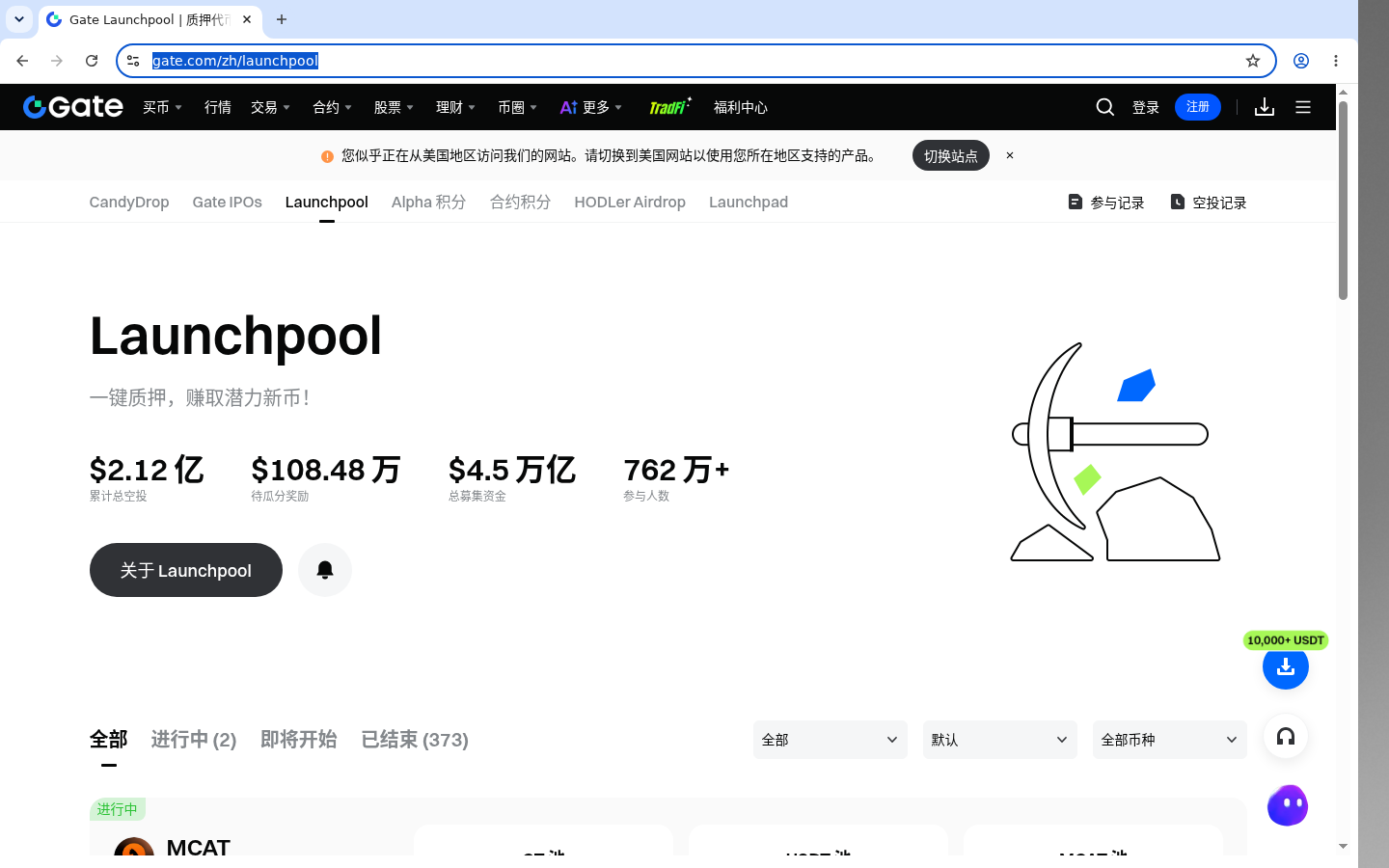Switch to CandyDrop tab
The height and width of the screenshot is (868, 1389).
(x=129, y=202)
